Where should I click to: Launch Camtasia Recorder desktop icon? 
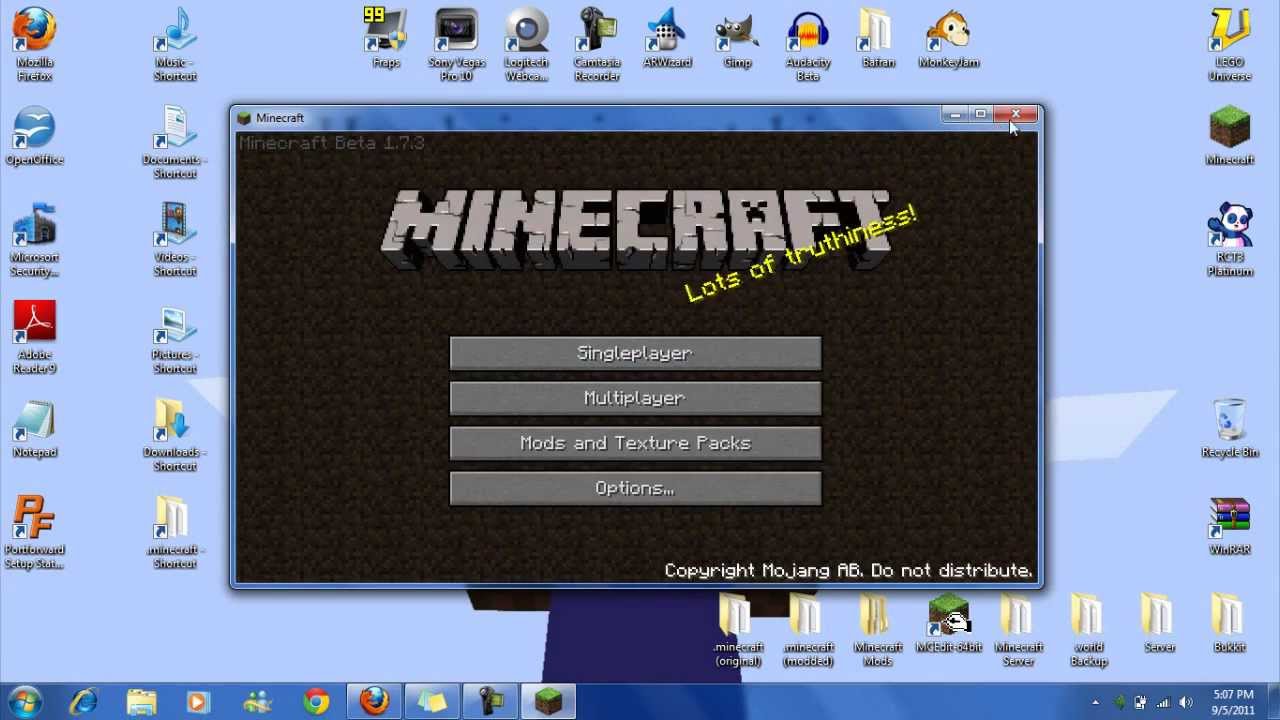pyautogui.click(x=597, y=45)
